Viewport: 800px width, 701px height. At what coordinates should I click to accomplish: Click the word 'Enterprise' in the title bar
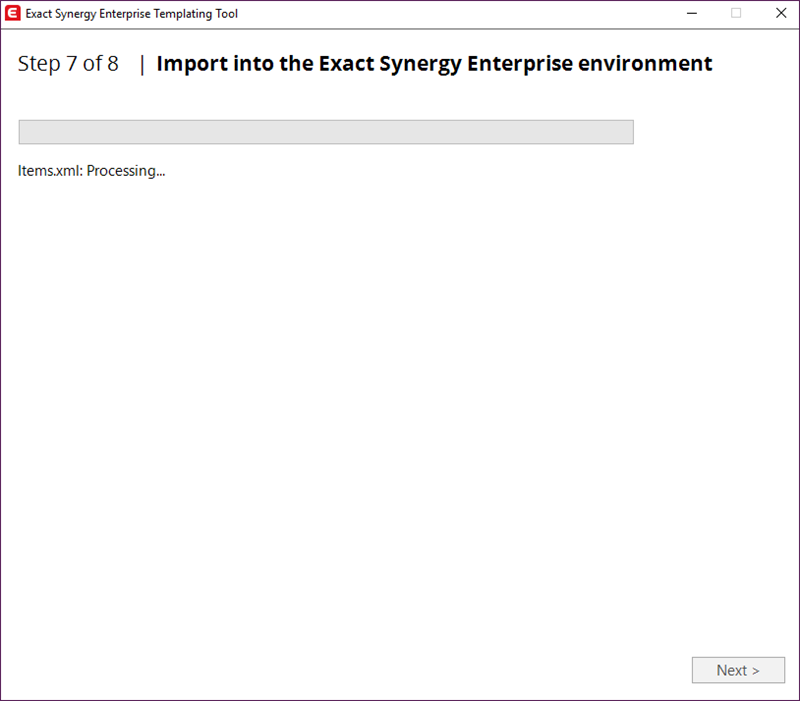124,14
